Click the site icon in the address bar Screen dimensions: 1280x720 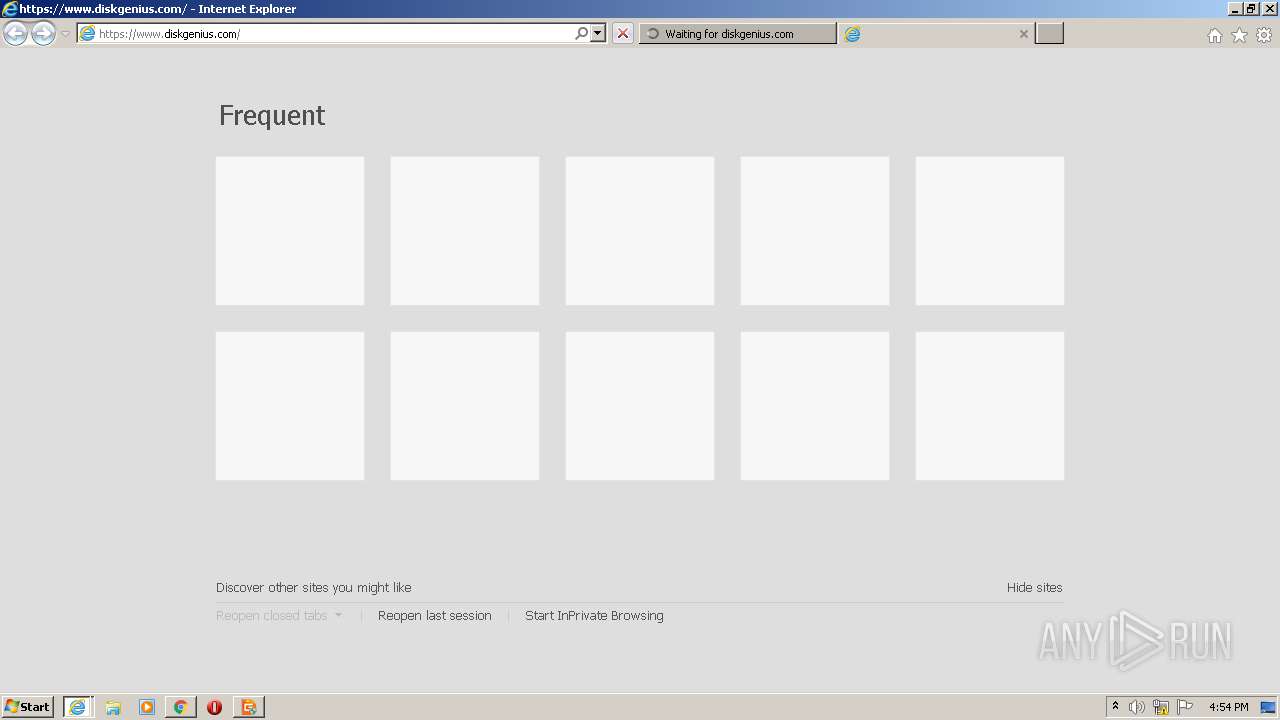click(87, 34)
